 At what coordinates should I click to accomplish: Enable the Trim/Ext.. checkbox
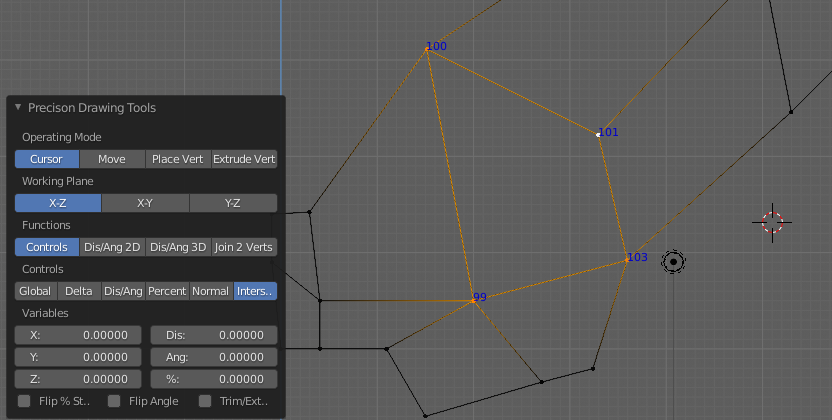click(x=205, y=401)
